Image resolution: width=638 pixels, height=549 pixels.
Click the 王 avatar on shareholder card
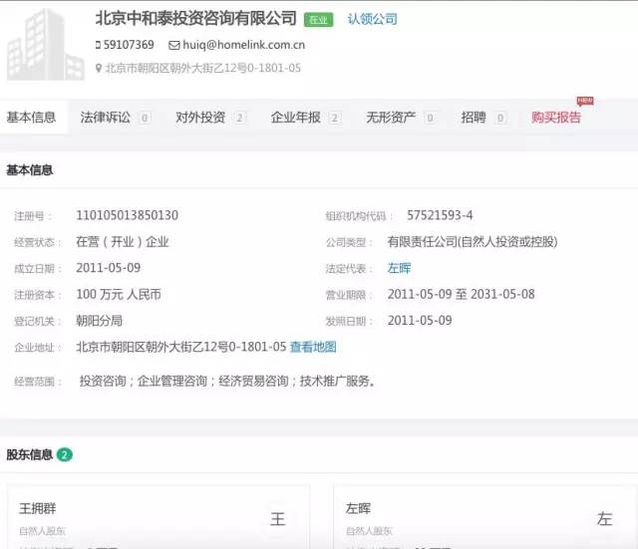point(278,518)
